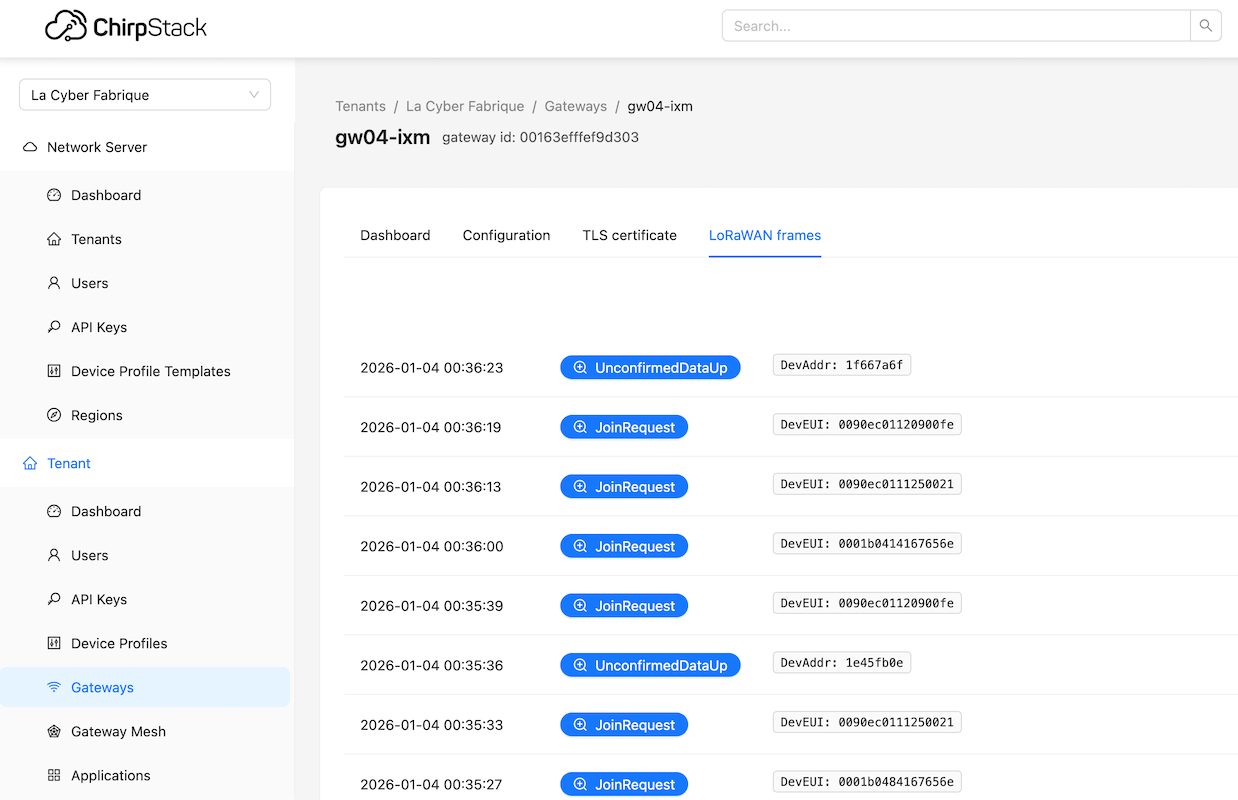The height and width of the screenshot is (800, 1238).
Task: Click the search magnifier button
Action: click(x=1205, y=25)
